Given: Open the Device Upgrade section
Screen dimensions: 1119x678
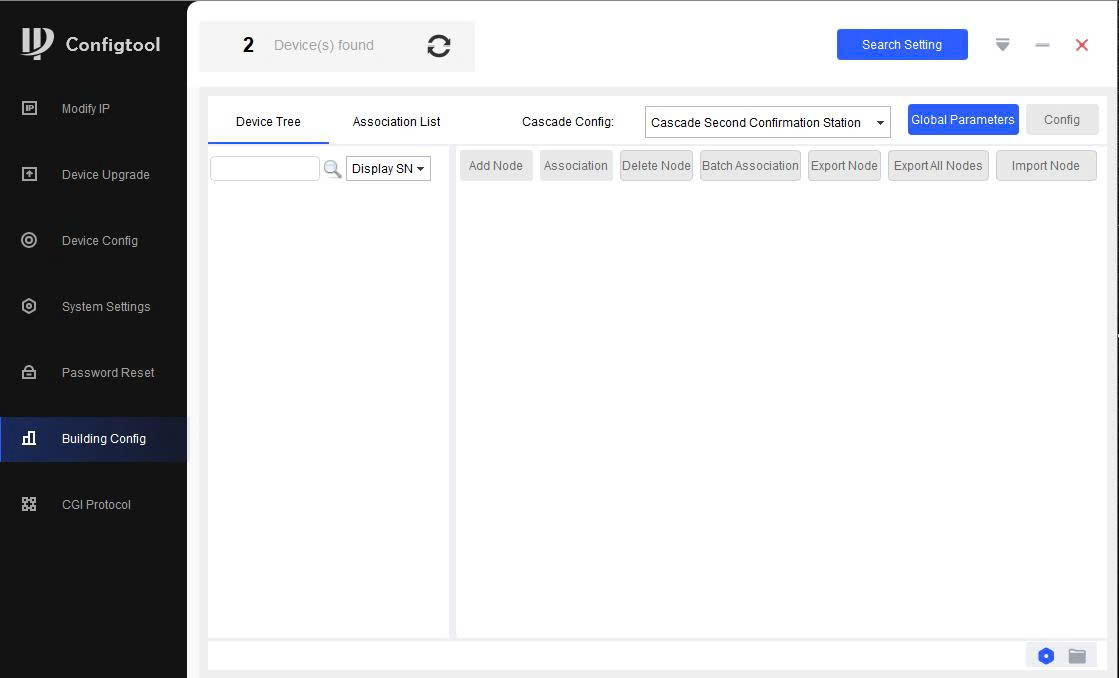Looking at the screenshot, I should coord(105,175).
